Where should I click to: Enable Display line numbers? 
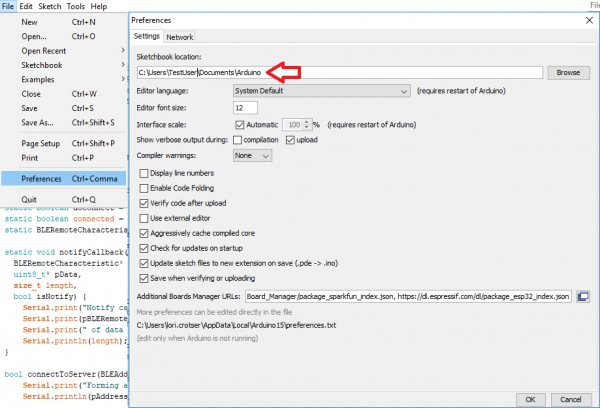click(144, 173)
